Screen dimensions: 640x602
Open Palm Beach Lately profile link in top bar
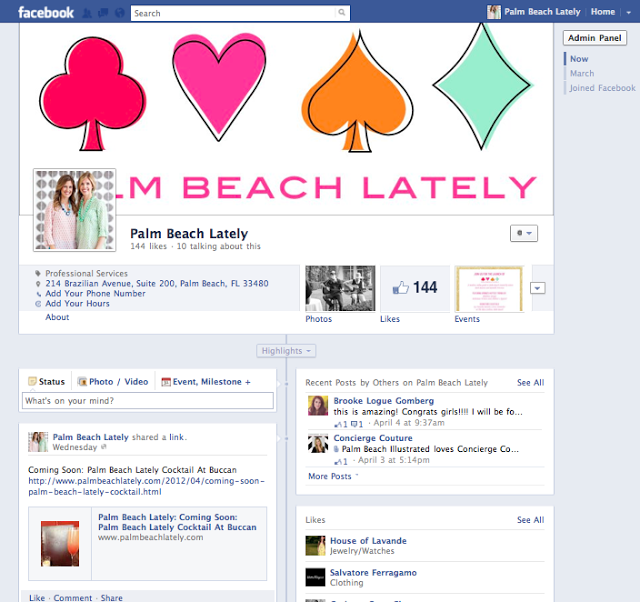pyautogui.click(x=542, y=12)
